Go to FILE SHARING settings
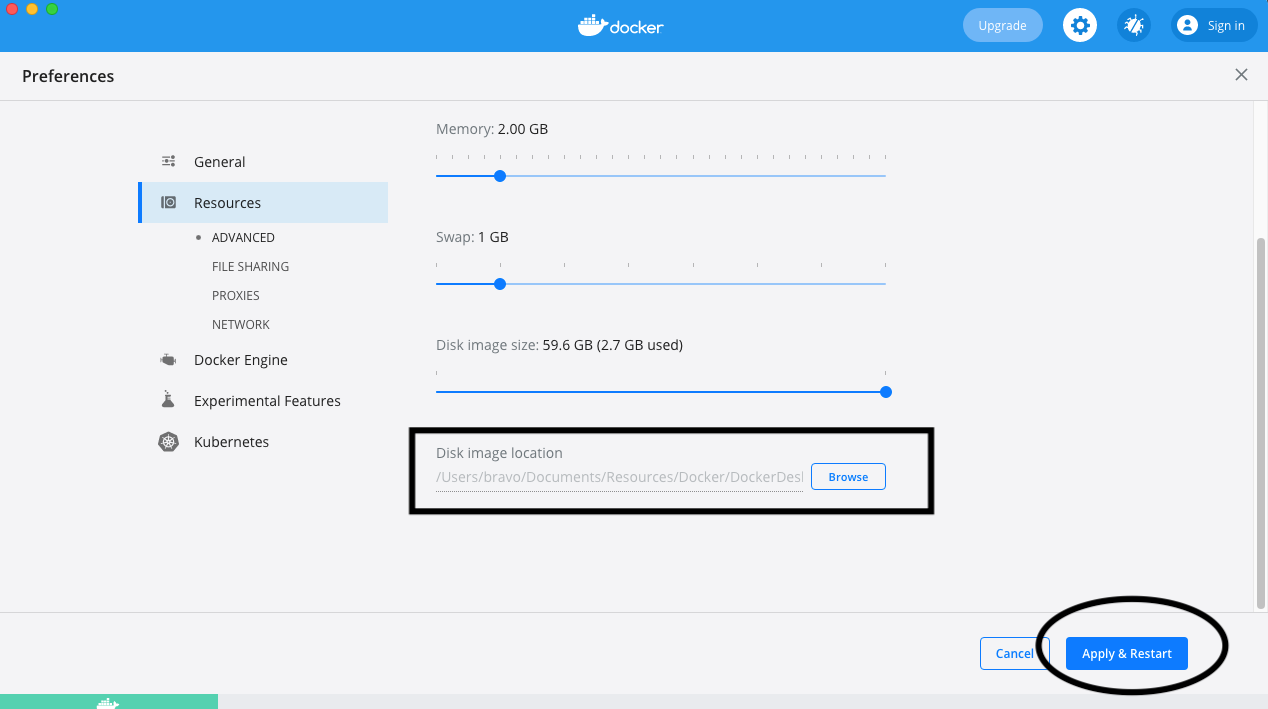The height and width of the screenshot is (709, 1268). [250, 267]
